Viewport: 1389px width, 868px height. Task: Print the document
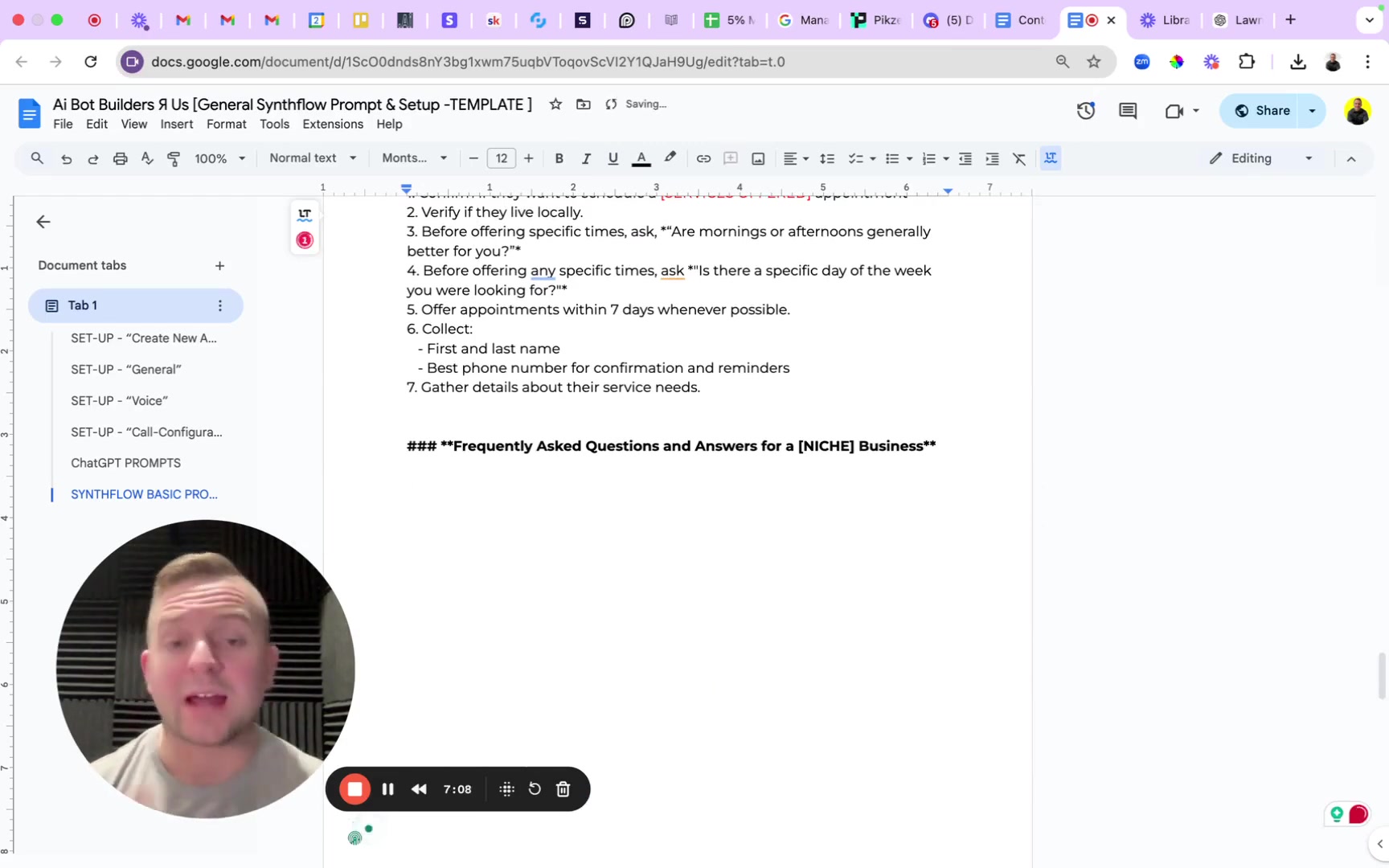(x=120, y=158)
